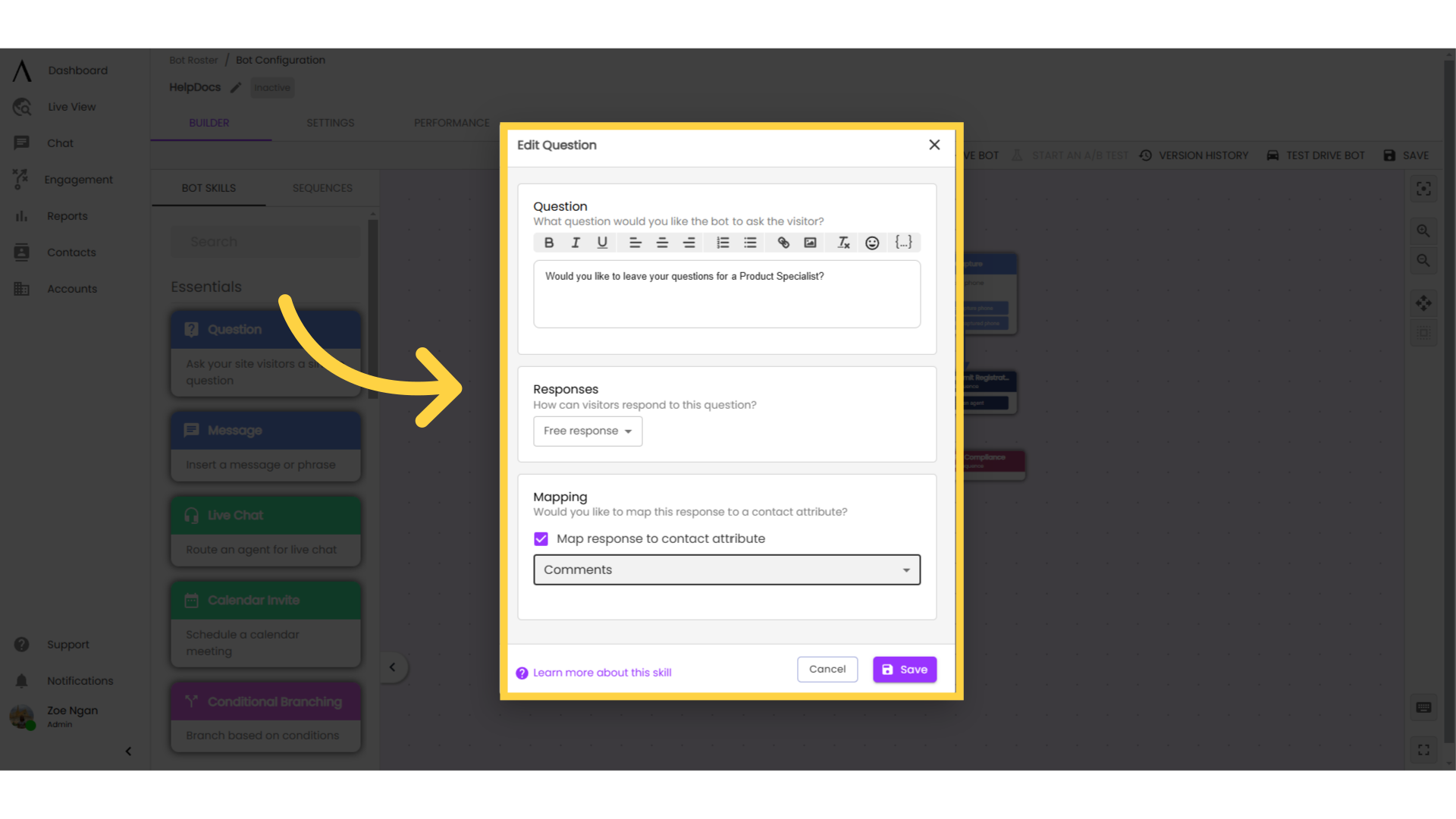Screen dimensions: 1456x819
Task: Switch to the Builder tab
Action: 210,123
